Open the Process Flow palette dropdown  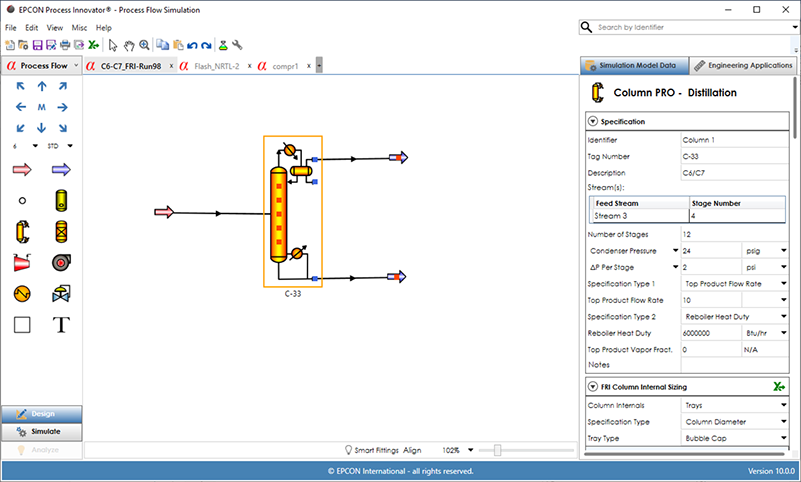pyautogui.click(x=76, y=65)
